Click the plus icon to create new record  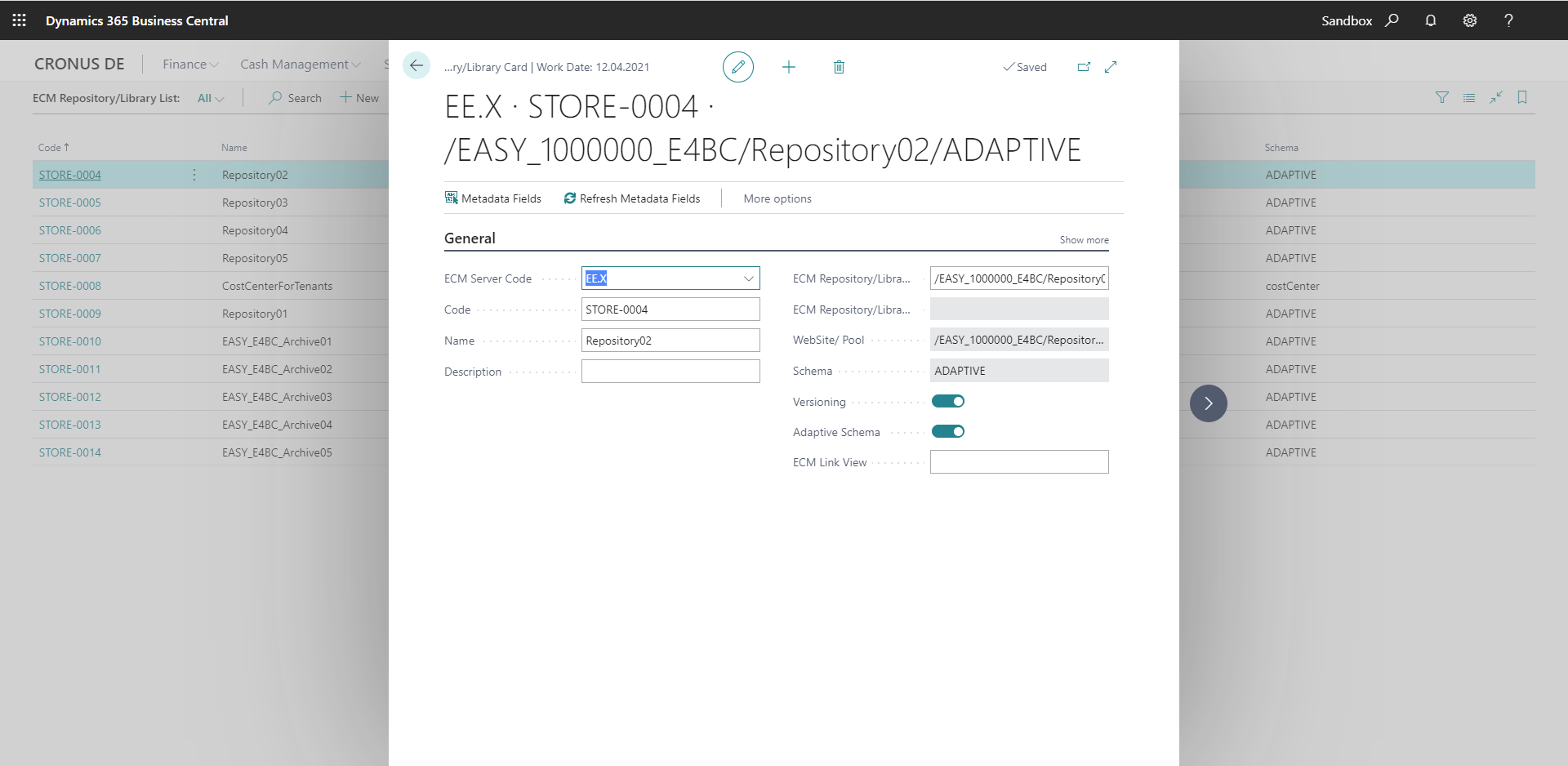click(x=788, y=67)
